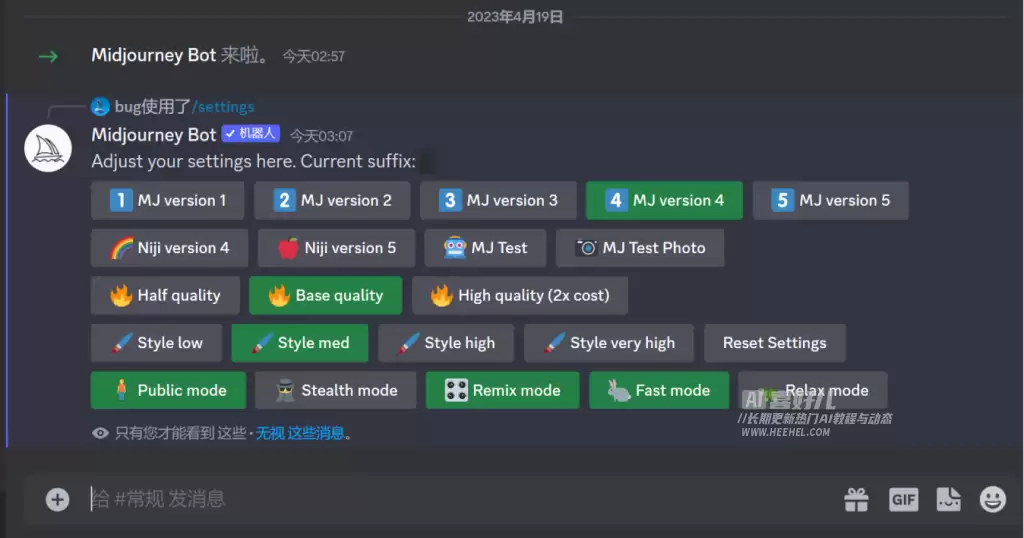Click Reset Settings button

pos(775,343)
